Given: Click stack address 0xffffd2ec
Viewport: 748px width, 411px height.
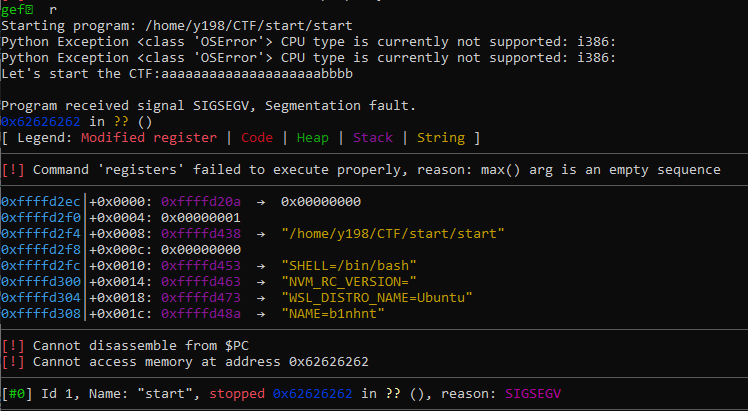Looking at the screenshot, I should tap(41, 202).
